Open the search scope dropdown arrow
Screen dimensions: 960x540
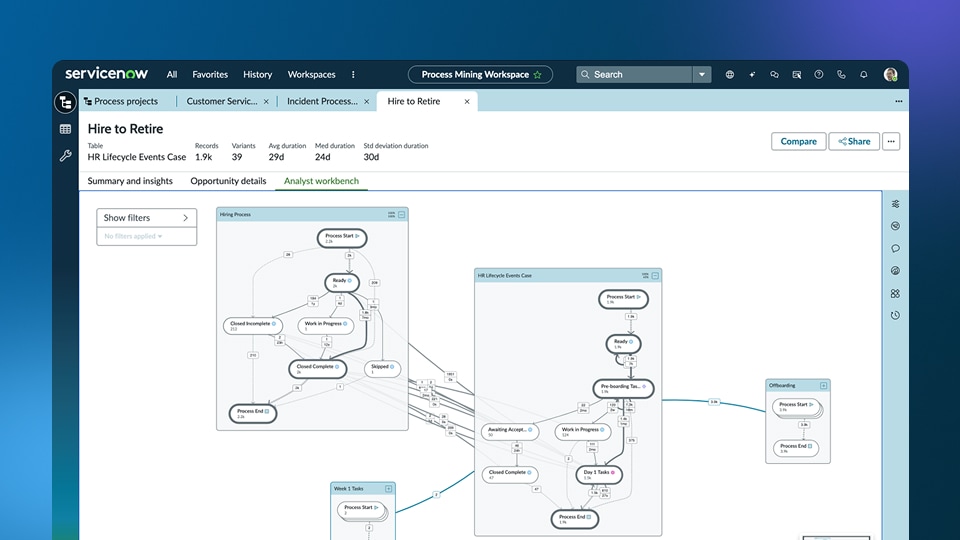coord(702,75)
